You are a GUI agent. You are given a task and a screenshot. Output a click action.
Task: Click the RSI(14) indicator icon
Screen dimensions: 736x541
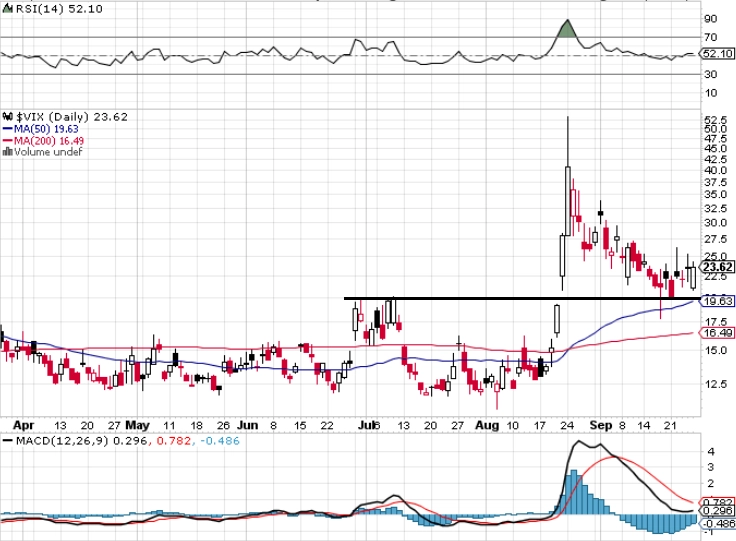coord(8,8)
